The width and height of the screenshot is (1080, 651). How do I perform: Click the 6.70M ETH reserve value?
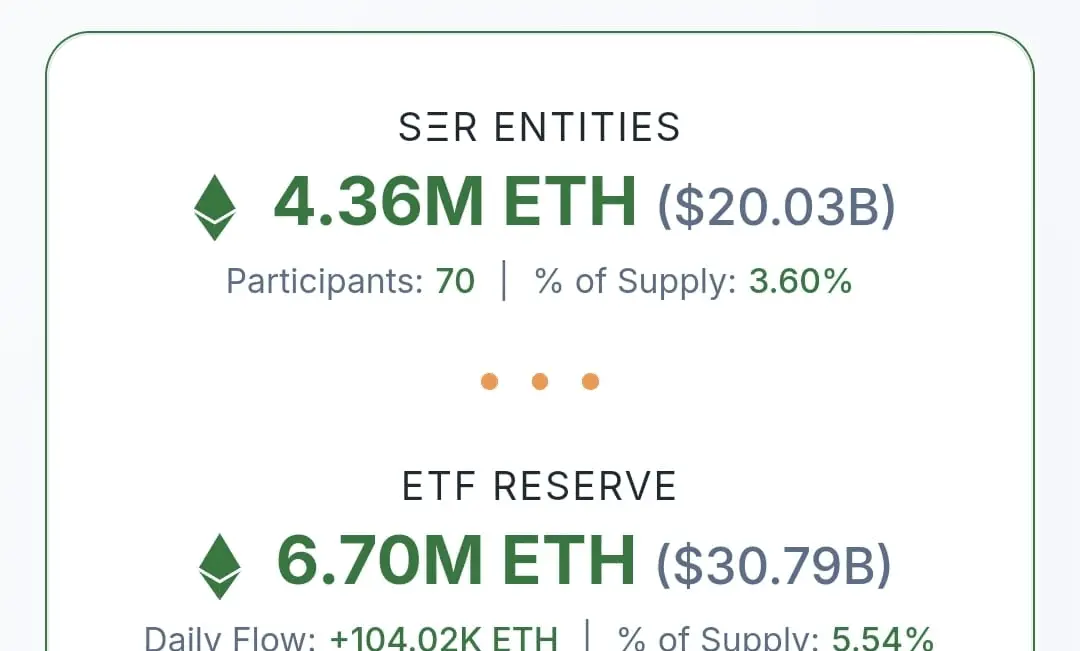click(456, 561)
